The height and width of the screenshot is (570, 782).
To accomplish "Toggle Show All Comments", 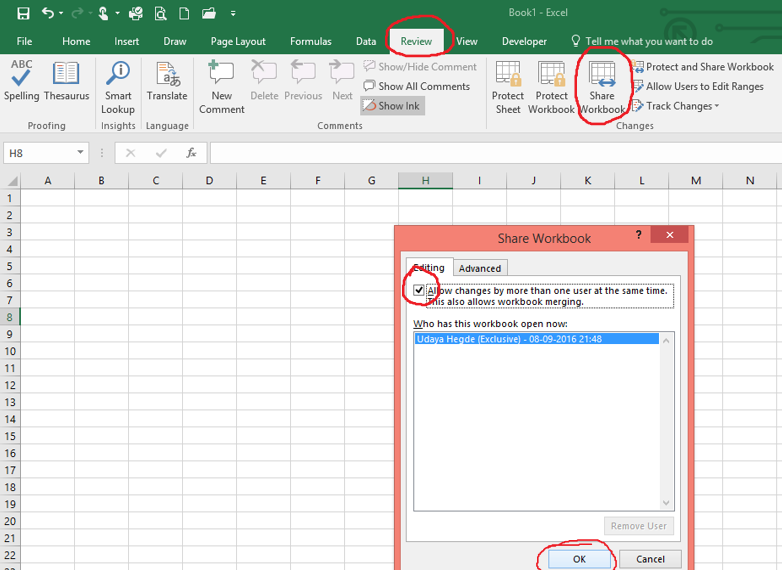I will click(416, 86).
